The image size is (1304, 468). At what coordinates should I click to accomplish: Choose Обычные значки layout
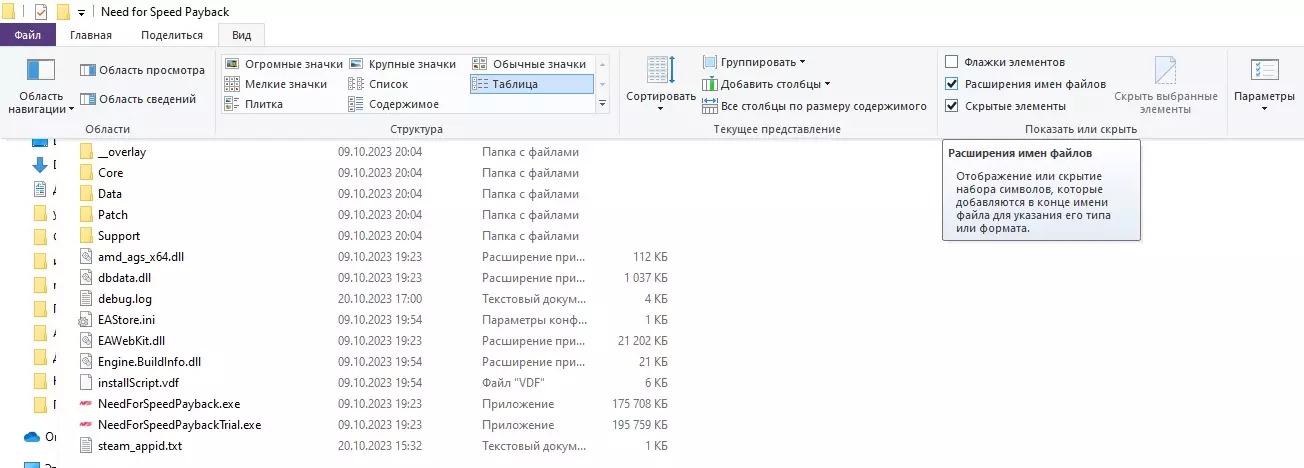(530, 64)
